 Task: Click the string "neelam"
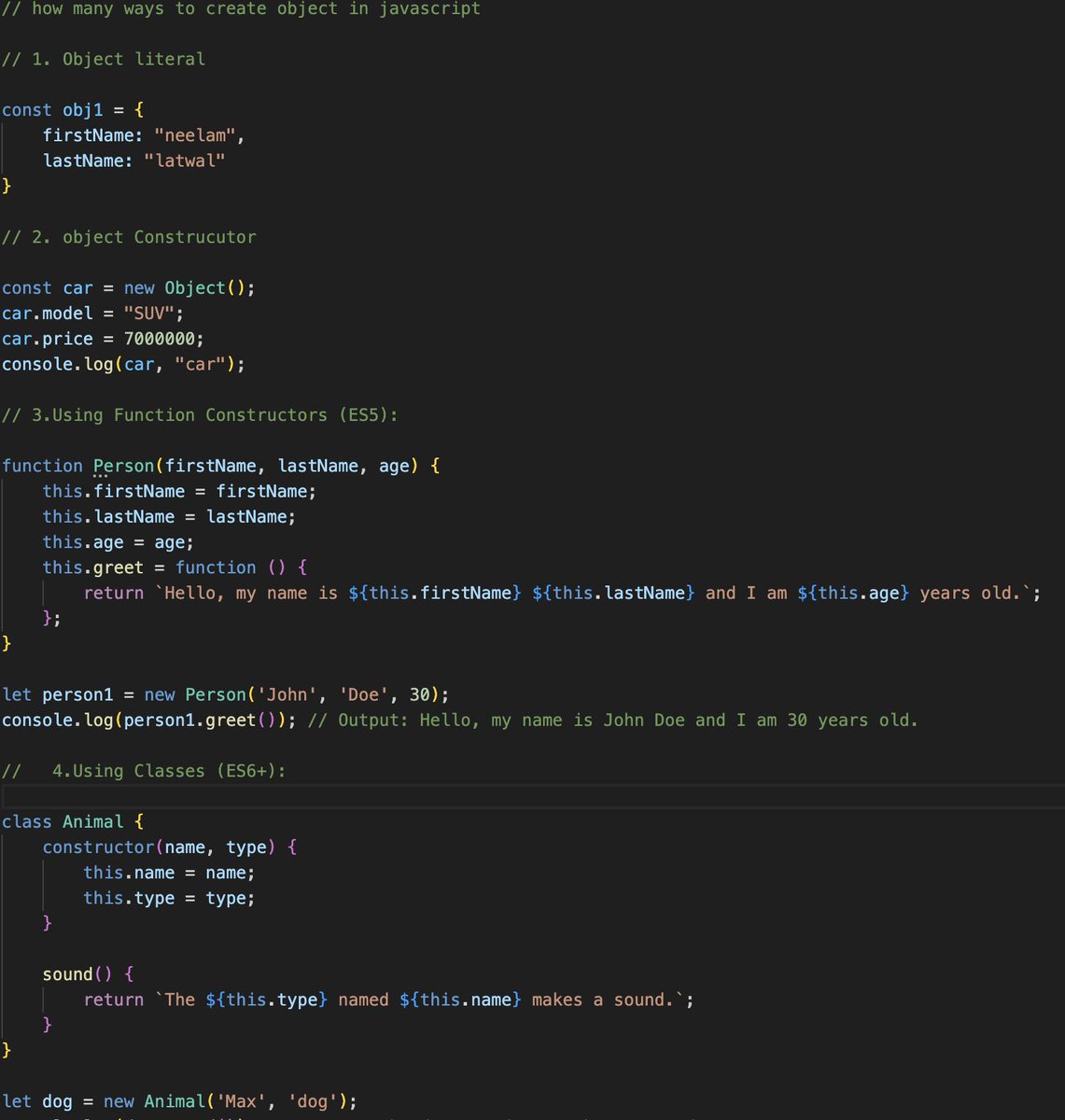point(195,135)
